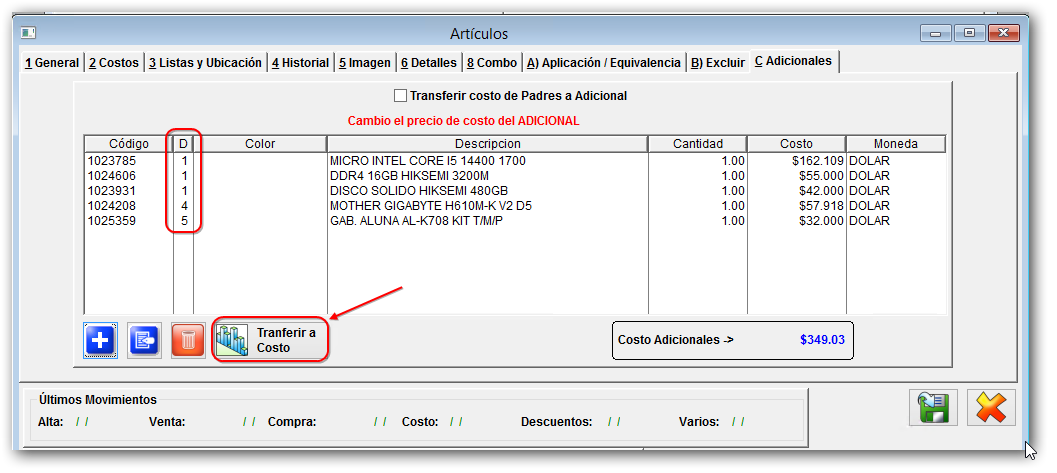Select row with code 1023931

point(515,191)
